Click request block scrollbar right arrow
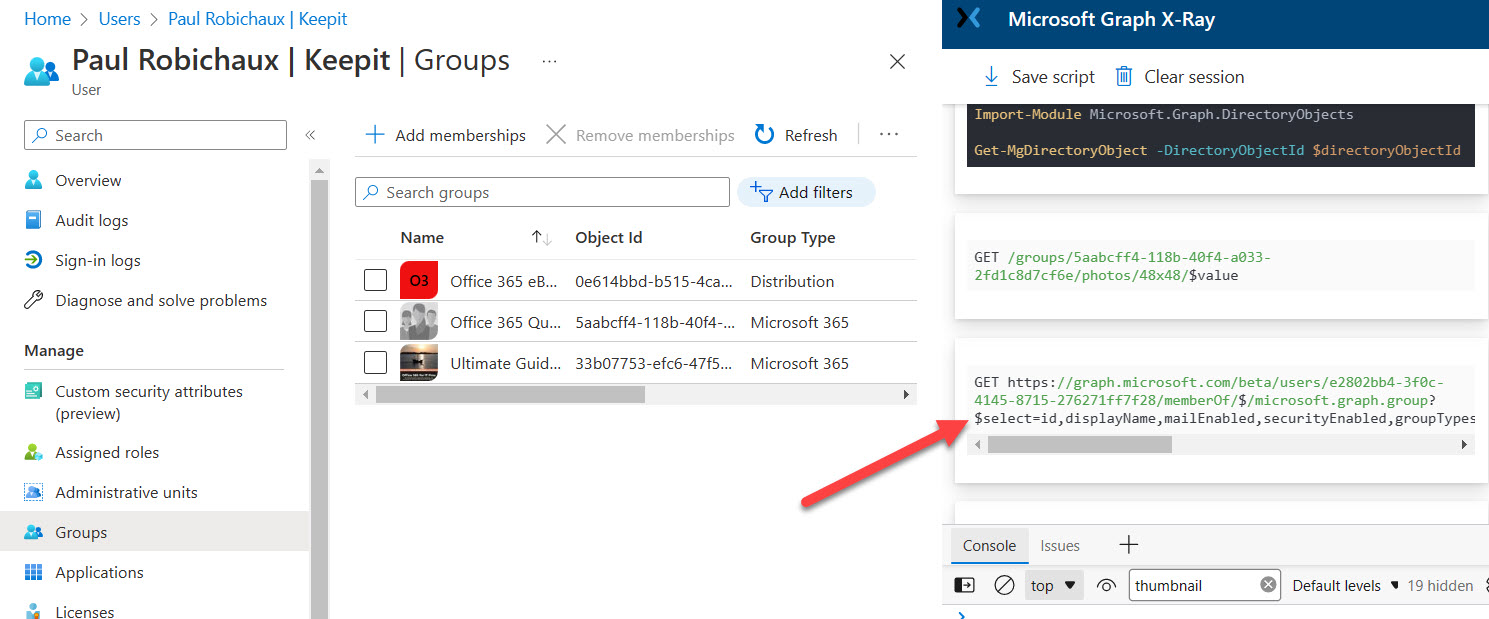 pyautogui.click(x=1465, y=445)
